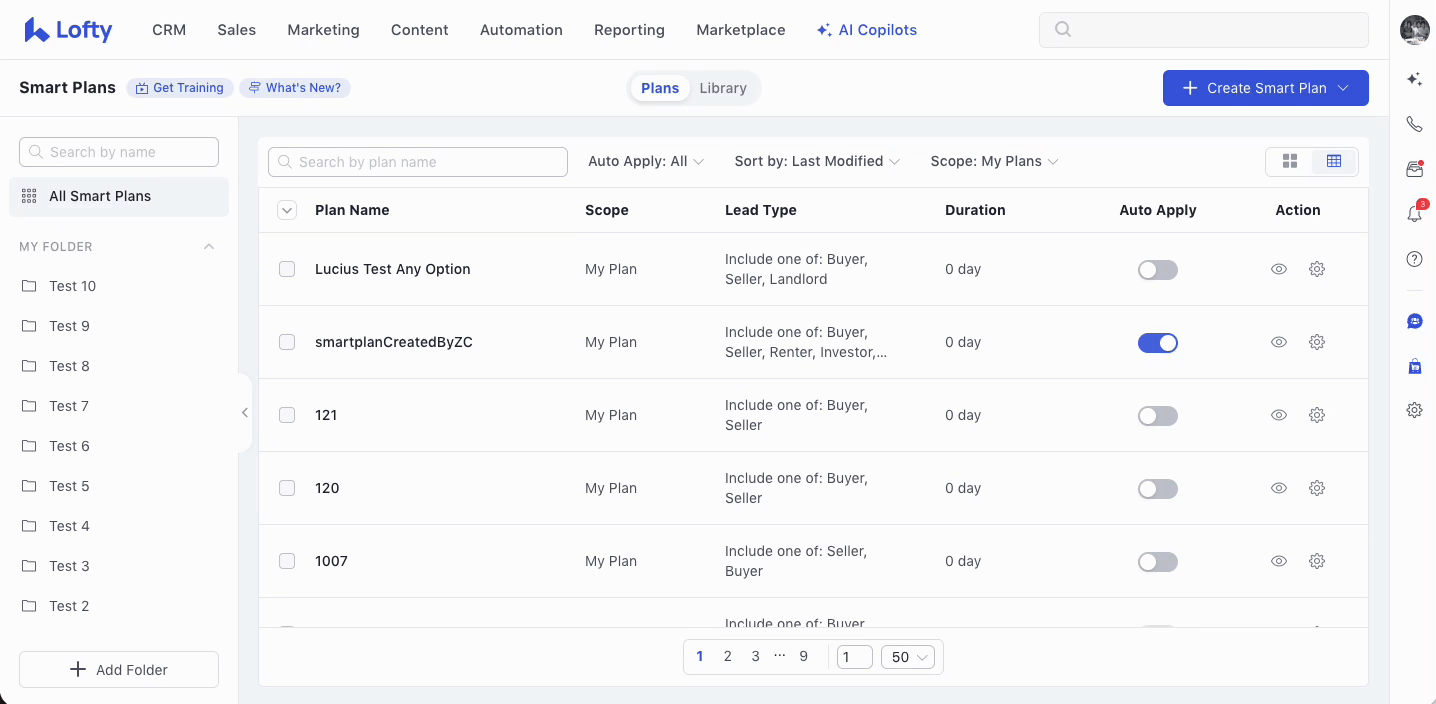Disable Auto Apply for smartplanCreatedByZC
The height and width of the screenshot is (704, 1436).
[1158, 343]
